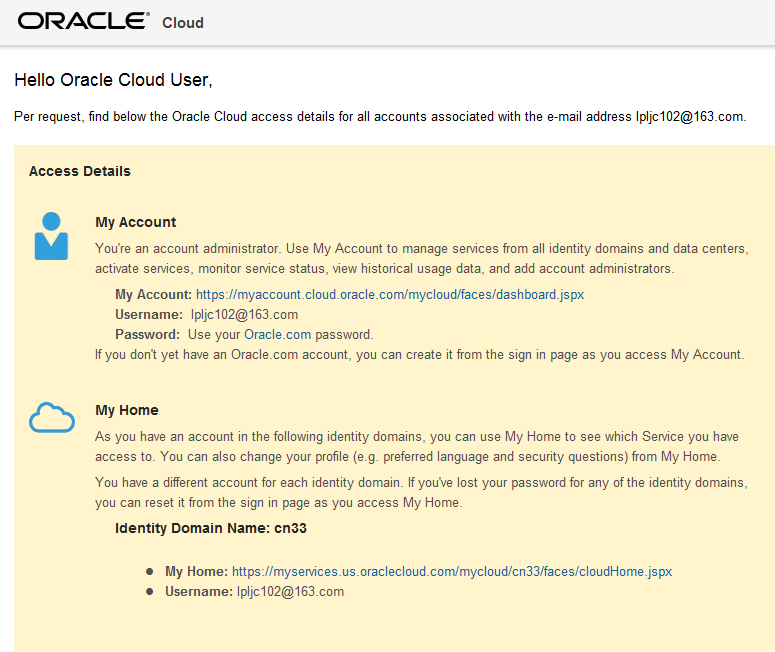Select the username email under My Home
This screenshot has width=775, height=652.
click(290, 592)
